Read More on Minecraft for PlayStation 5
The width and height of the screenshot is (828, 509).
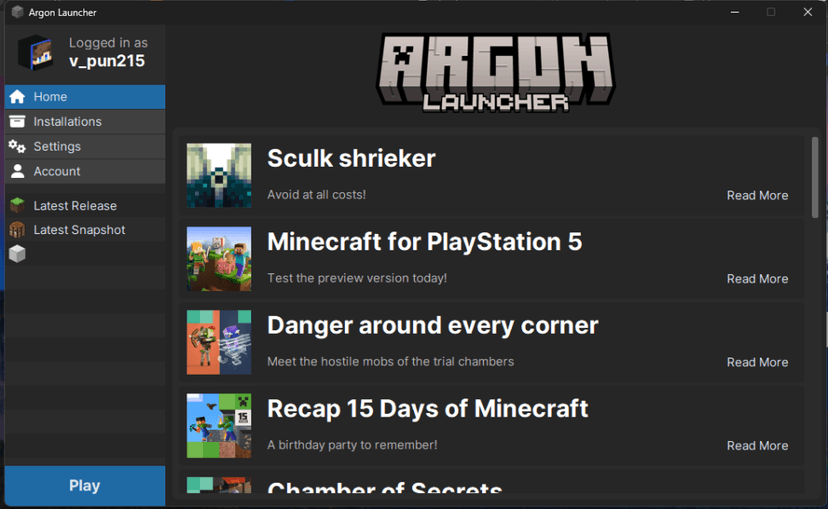757,279
